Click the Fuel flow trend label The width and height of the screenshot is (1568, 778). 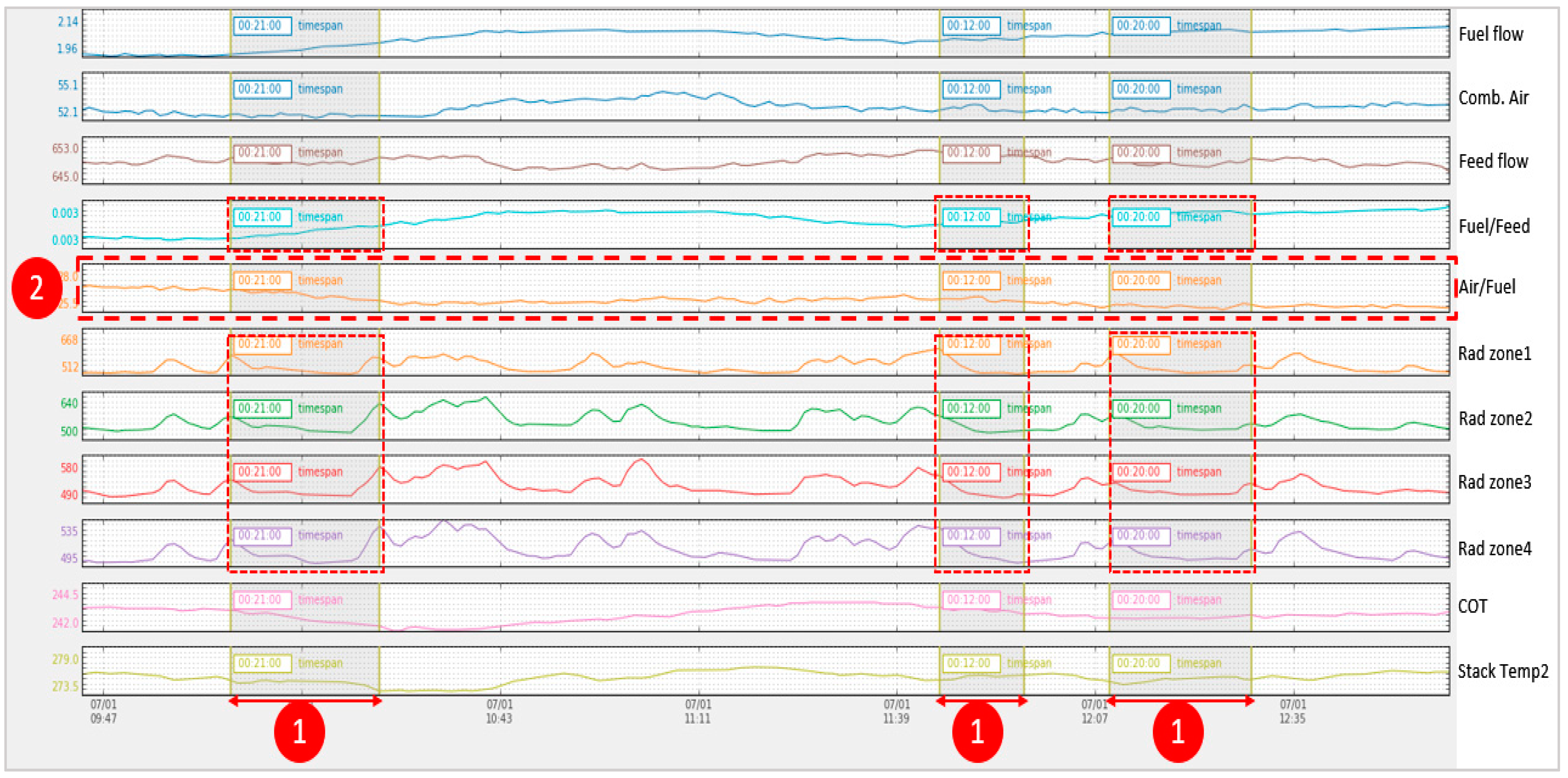pos(1490,35)
